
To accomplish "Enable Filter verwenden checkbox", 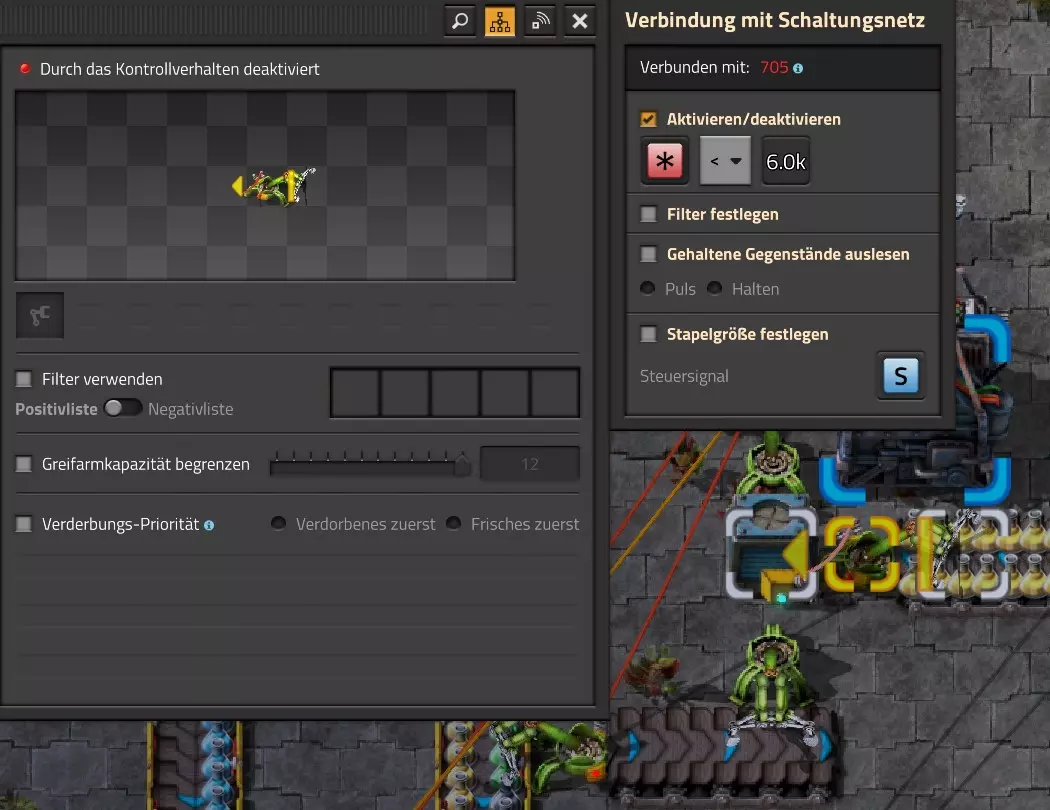I will point(23,380).
